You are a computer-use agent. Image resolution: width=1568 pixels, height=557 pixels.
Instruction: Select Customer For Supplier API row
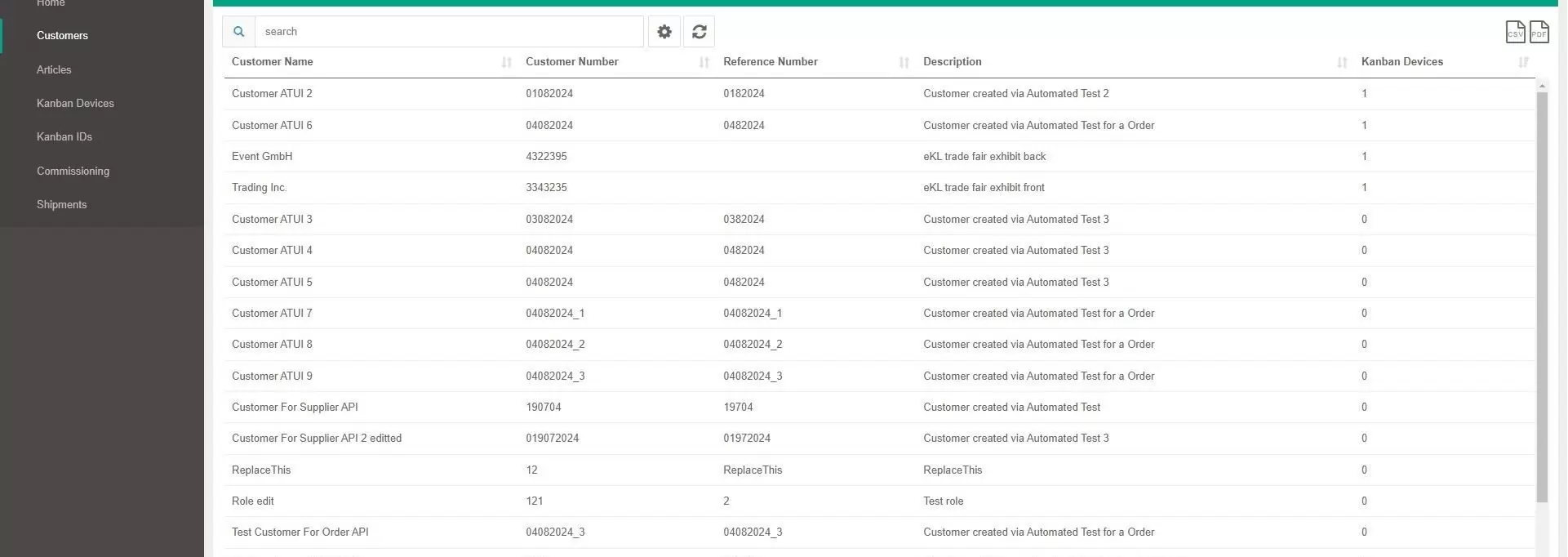(879, 408)
